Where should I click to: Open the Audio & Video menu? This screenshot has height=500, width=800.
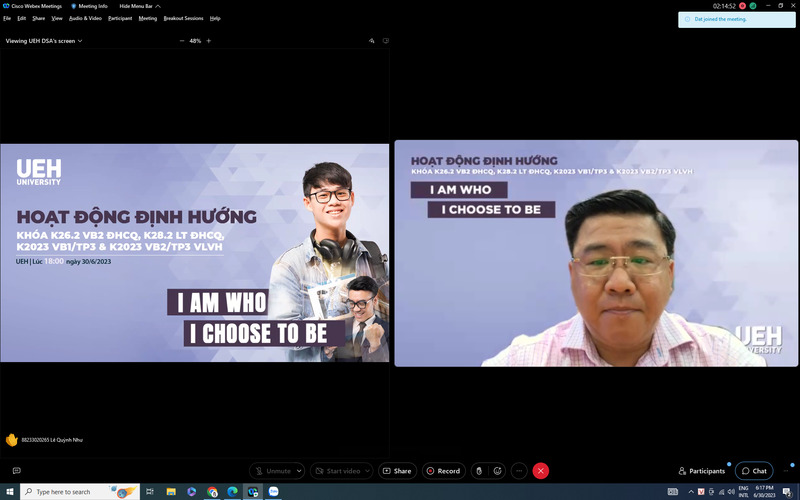pos(85,18)
